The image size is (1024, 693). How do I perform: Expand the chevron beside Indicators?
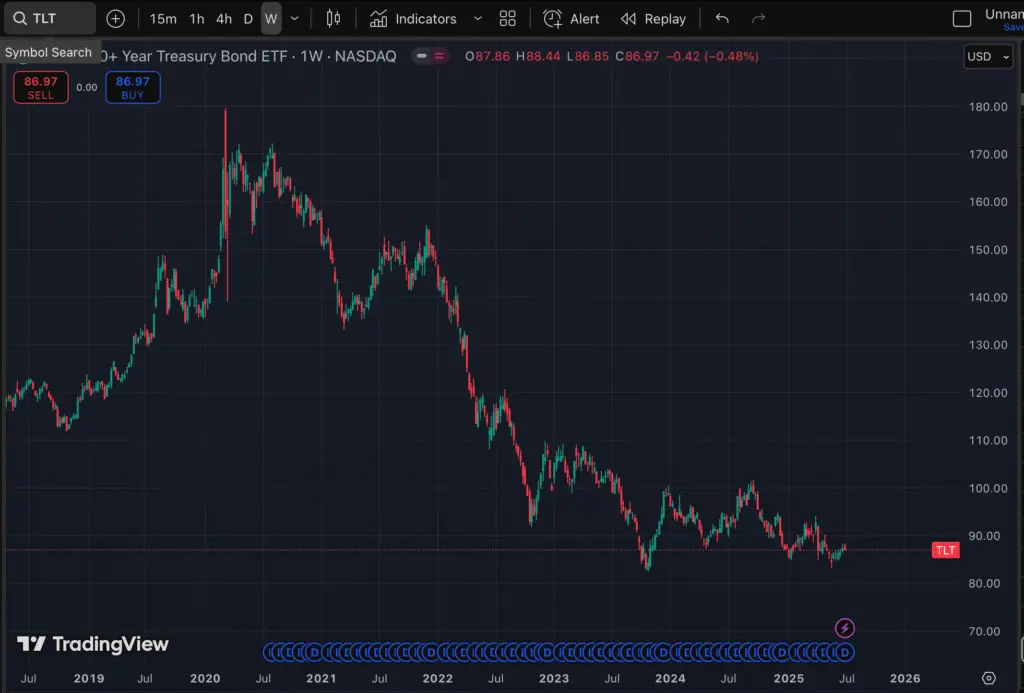[x=477, y=19]
